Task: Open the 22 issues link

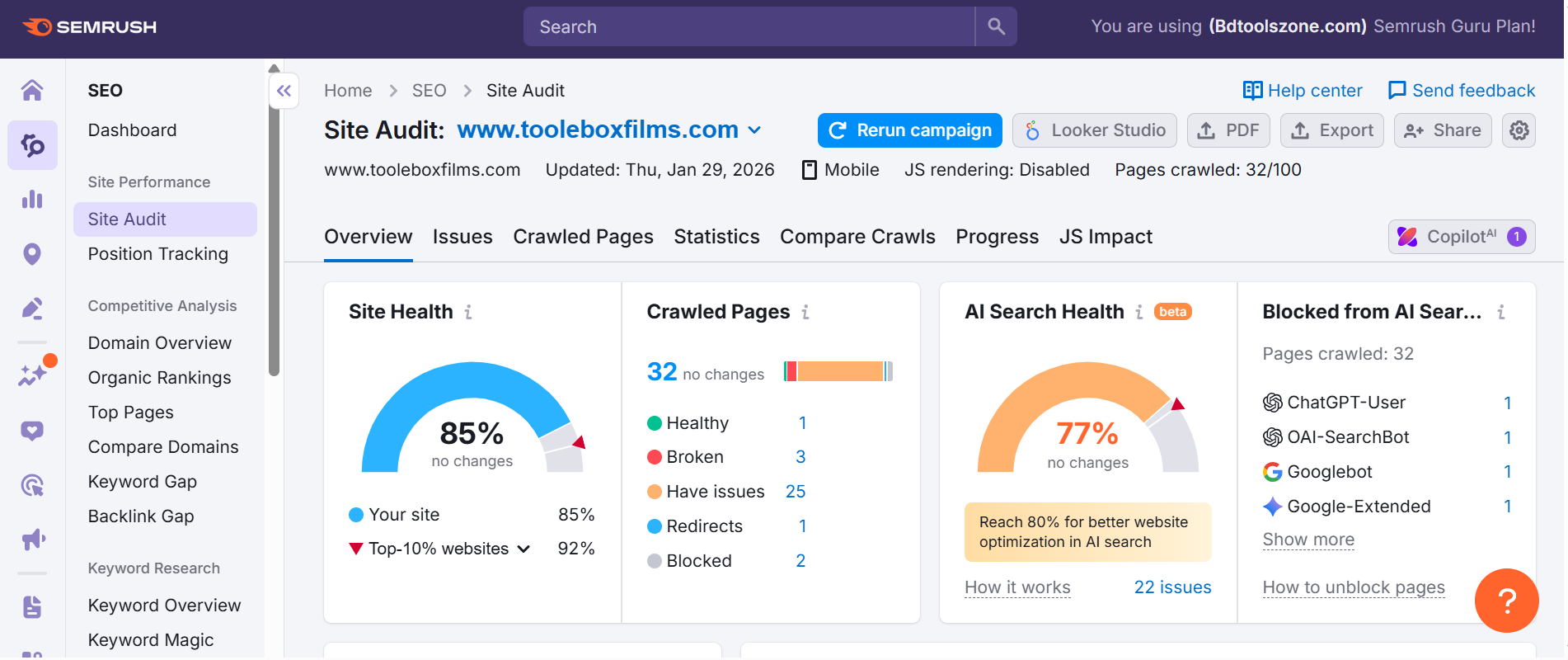Action: [x=1174, y=588]
